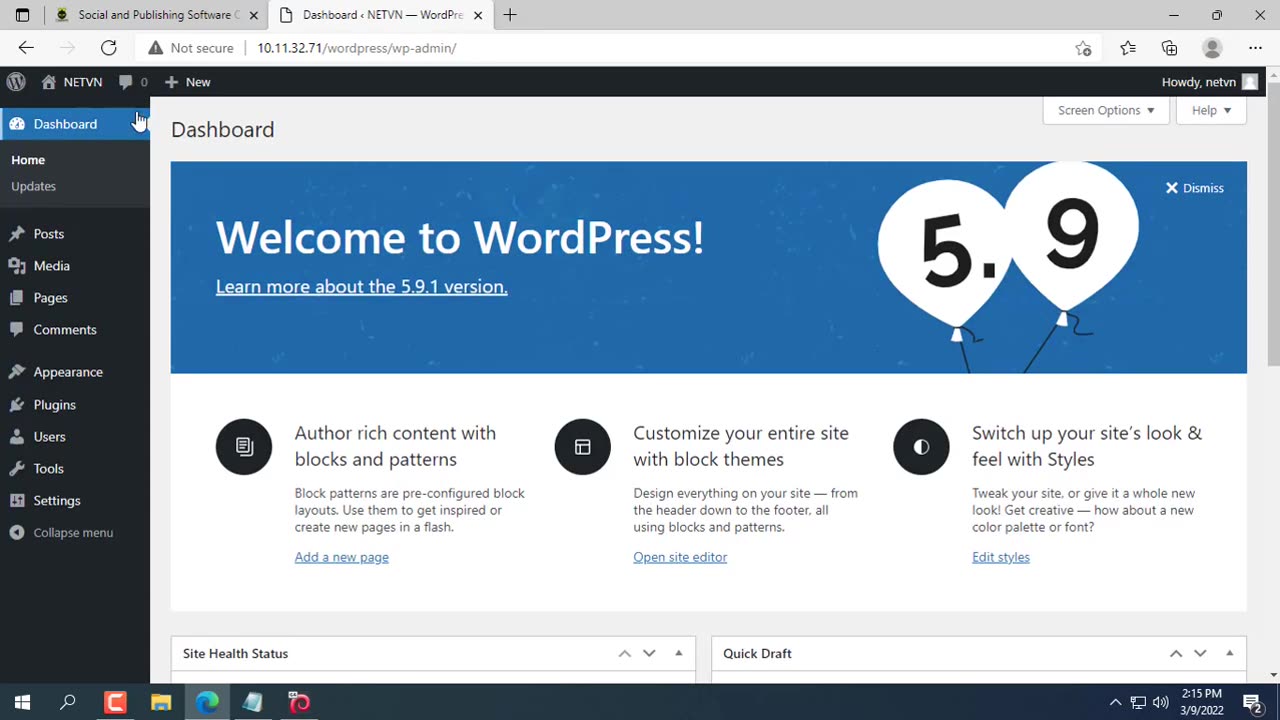Image resolution: width=1280 pixels, height=720 pixels.
Task: Click Edit styles link
Action: tap(1001, 557)
